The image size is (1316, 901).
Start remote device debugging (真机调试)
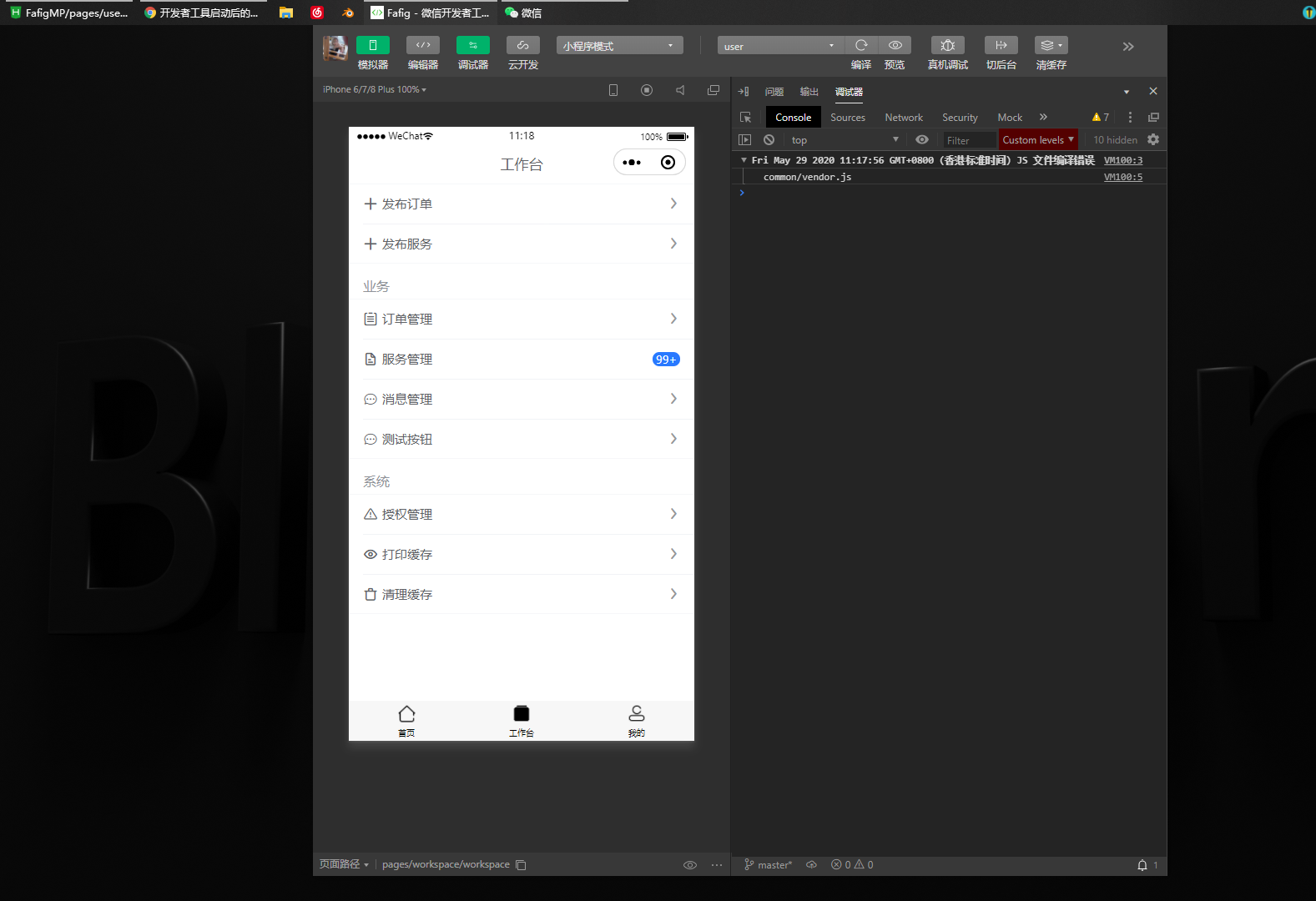coord(948,45)
